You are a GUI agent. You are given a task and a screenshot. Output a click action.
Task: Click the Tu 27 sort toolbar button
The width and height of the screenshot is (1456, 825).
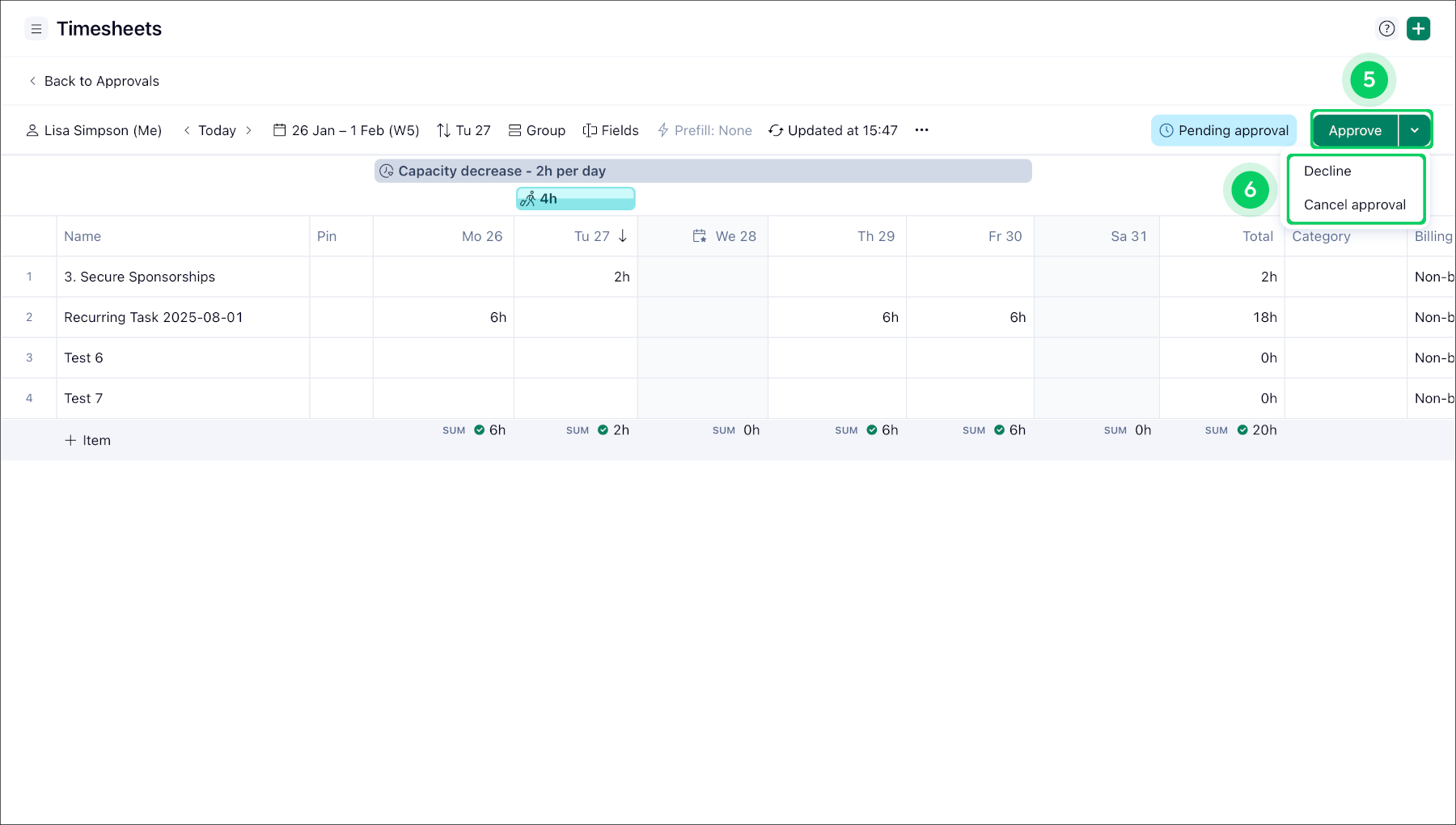tap(463, 130)
